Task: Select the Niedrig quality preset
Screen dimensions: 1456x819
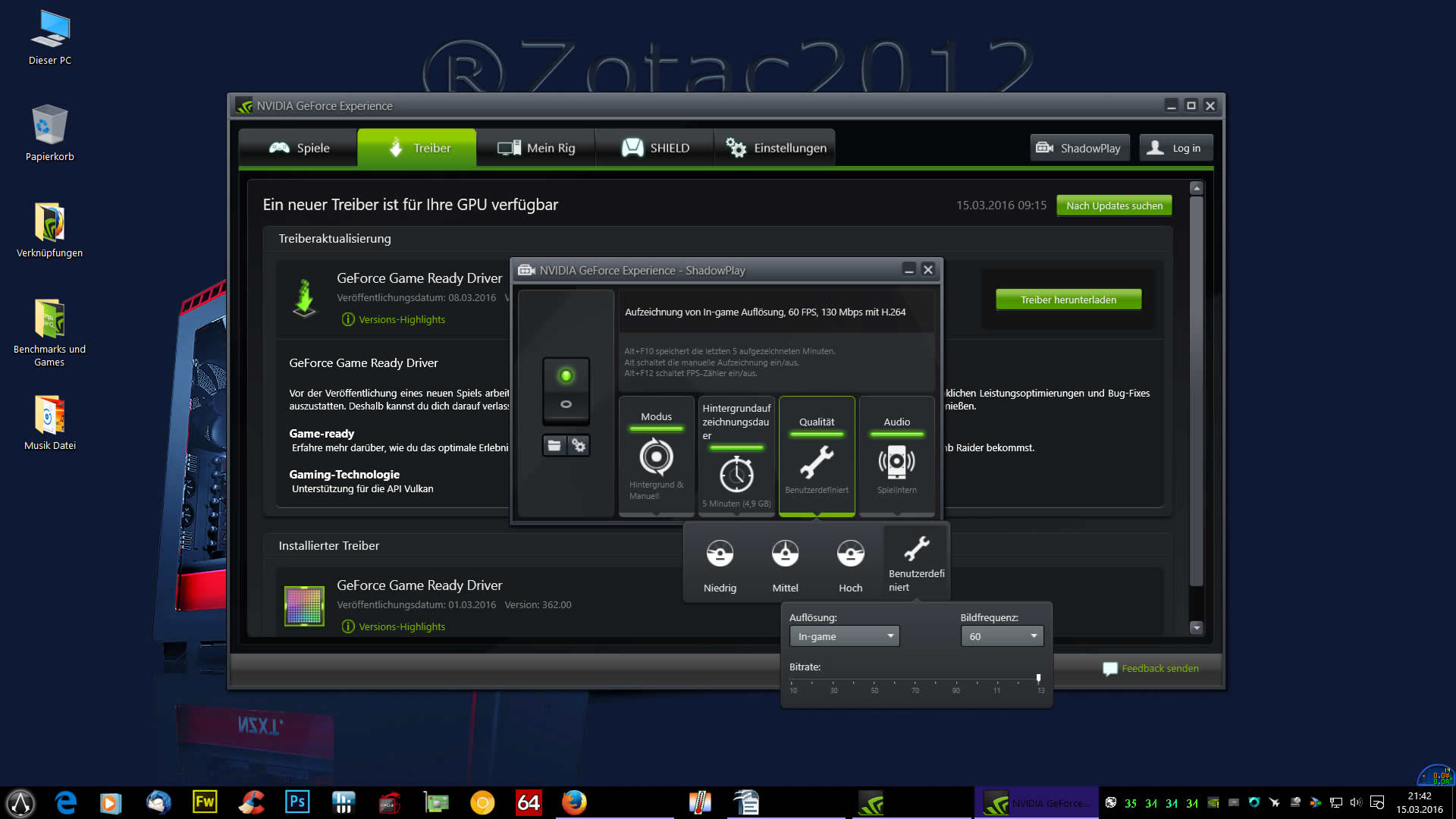Action: point(720,565)
